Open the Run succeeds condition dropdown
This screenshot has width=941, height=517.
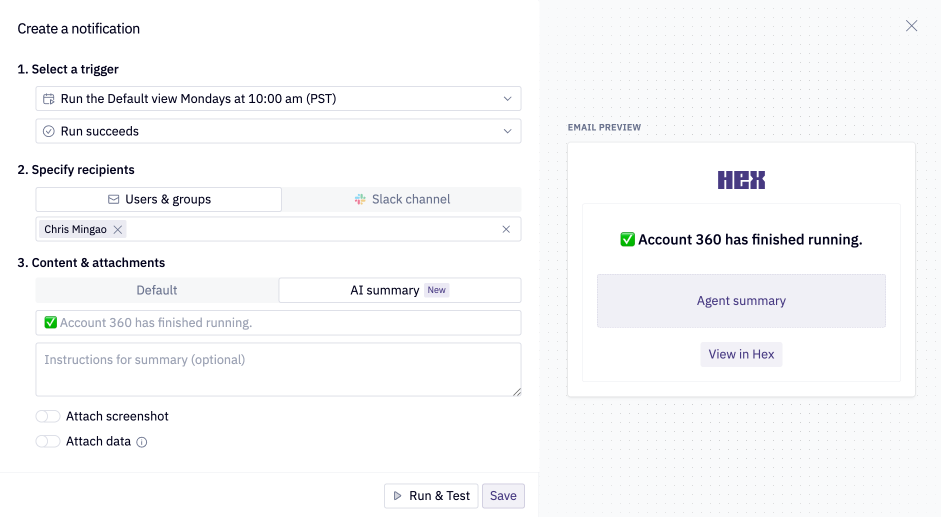coord(507,131)
